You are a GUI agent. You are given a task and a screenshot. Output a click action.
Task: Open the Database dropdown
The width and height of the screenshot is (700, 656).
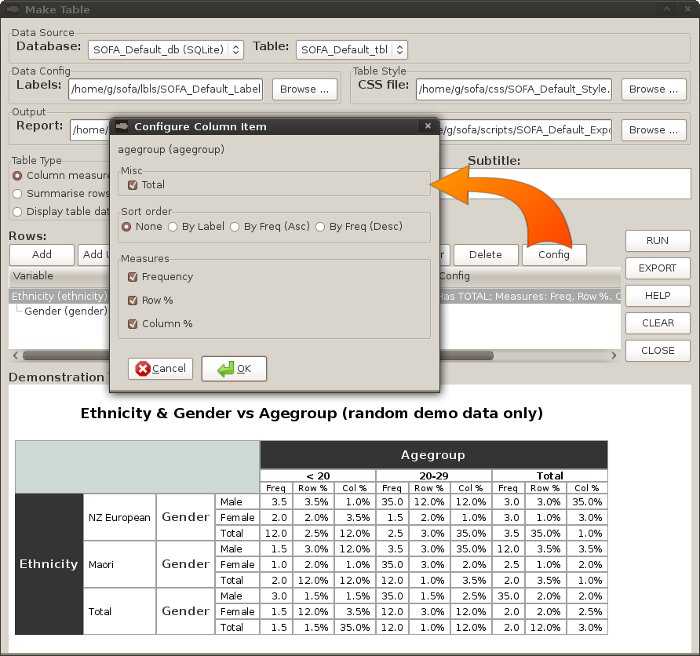tap(166, 50)
